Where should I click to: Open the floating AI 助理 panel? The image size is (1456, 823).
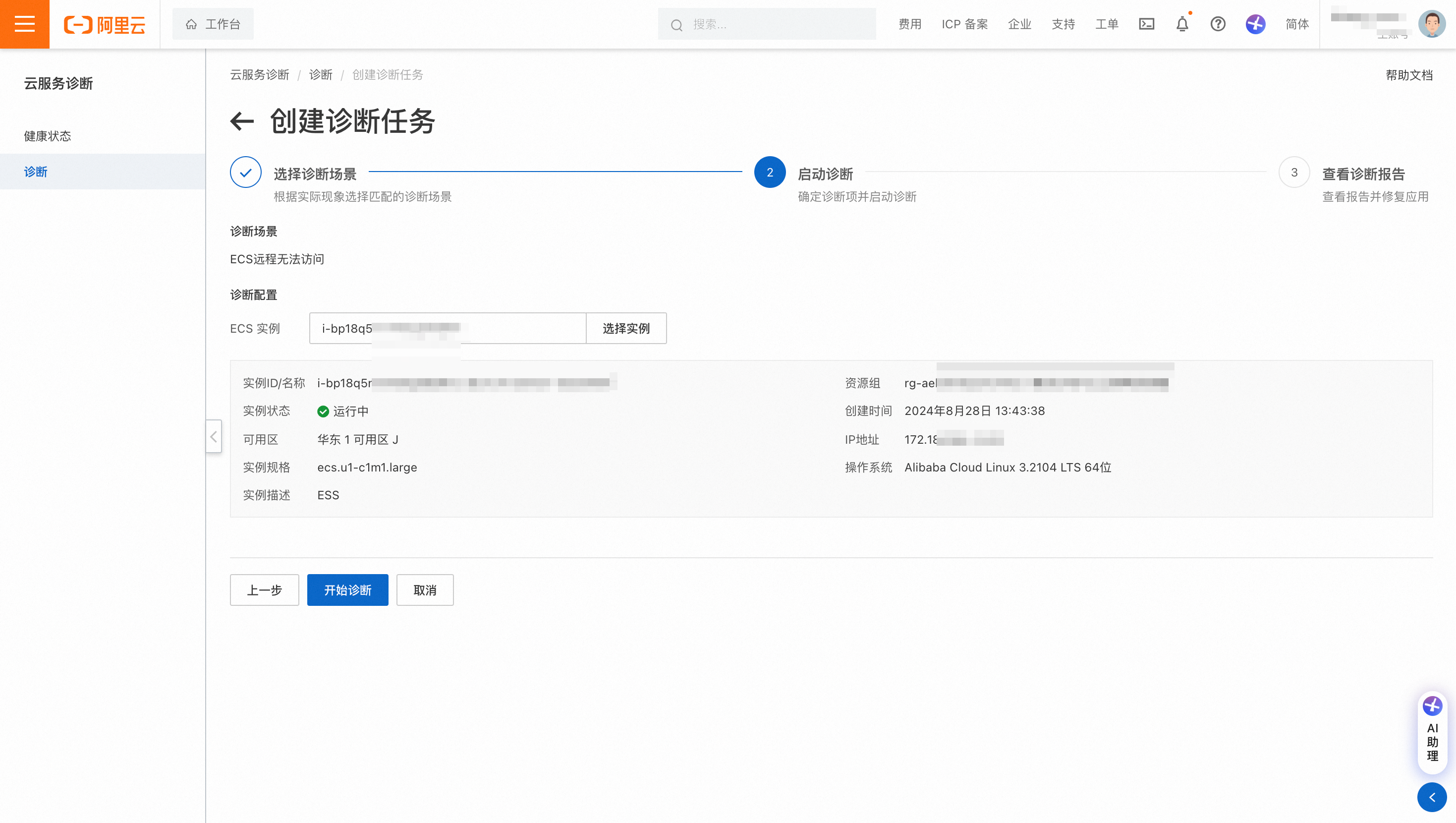coord(1432,732)
